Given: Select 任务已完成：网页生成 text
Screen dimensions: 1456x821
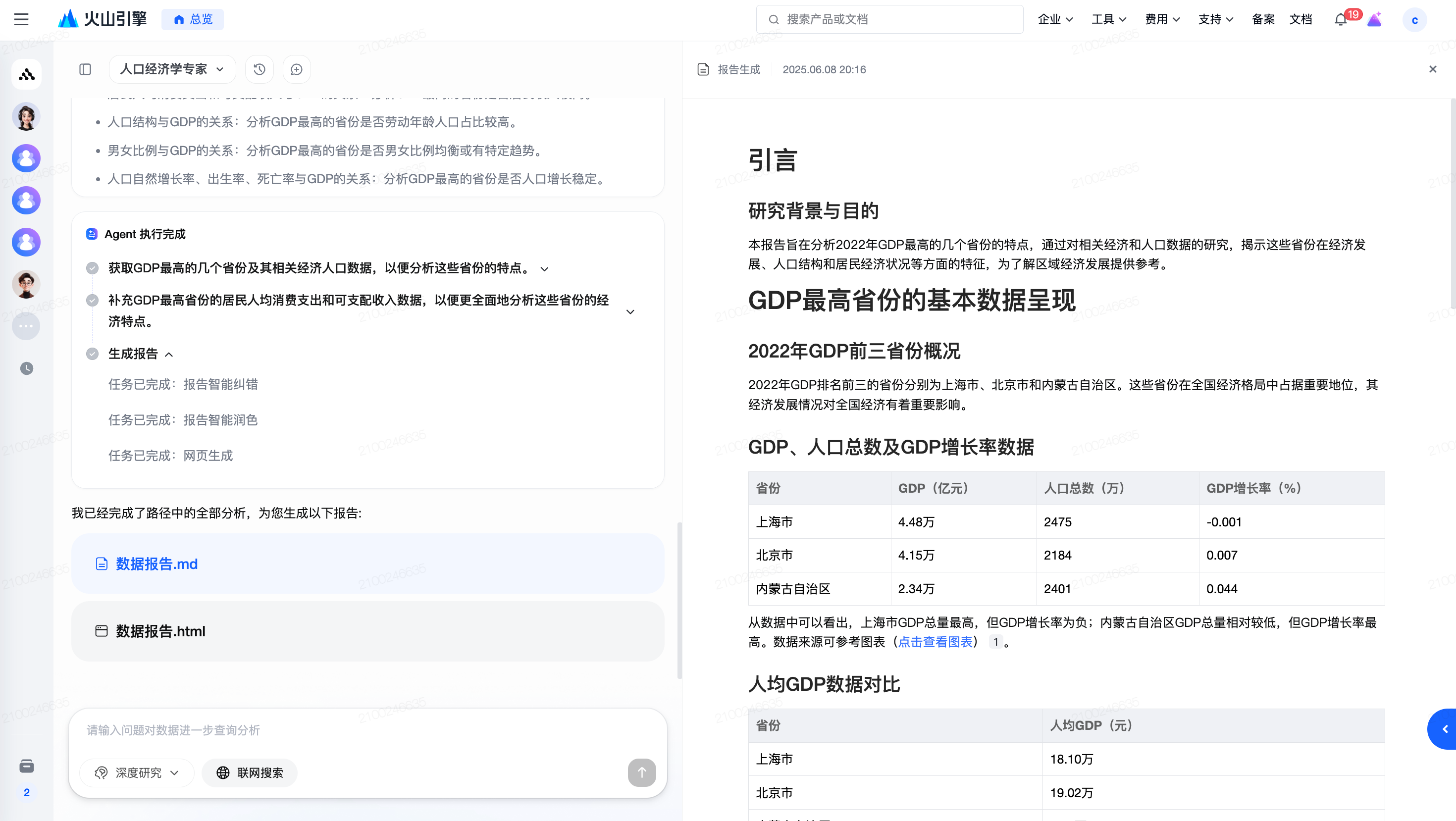Looking at the screenshot, I should [x=171, y=456].
